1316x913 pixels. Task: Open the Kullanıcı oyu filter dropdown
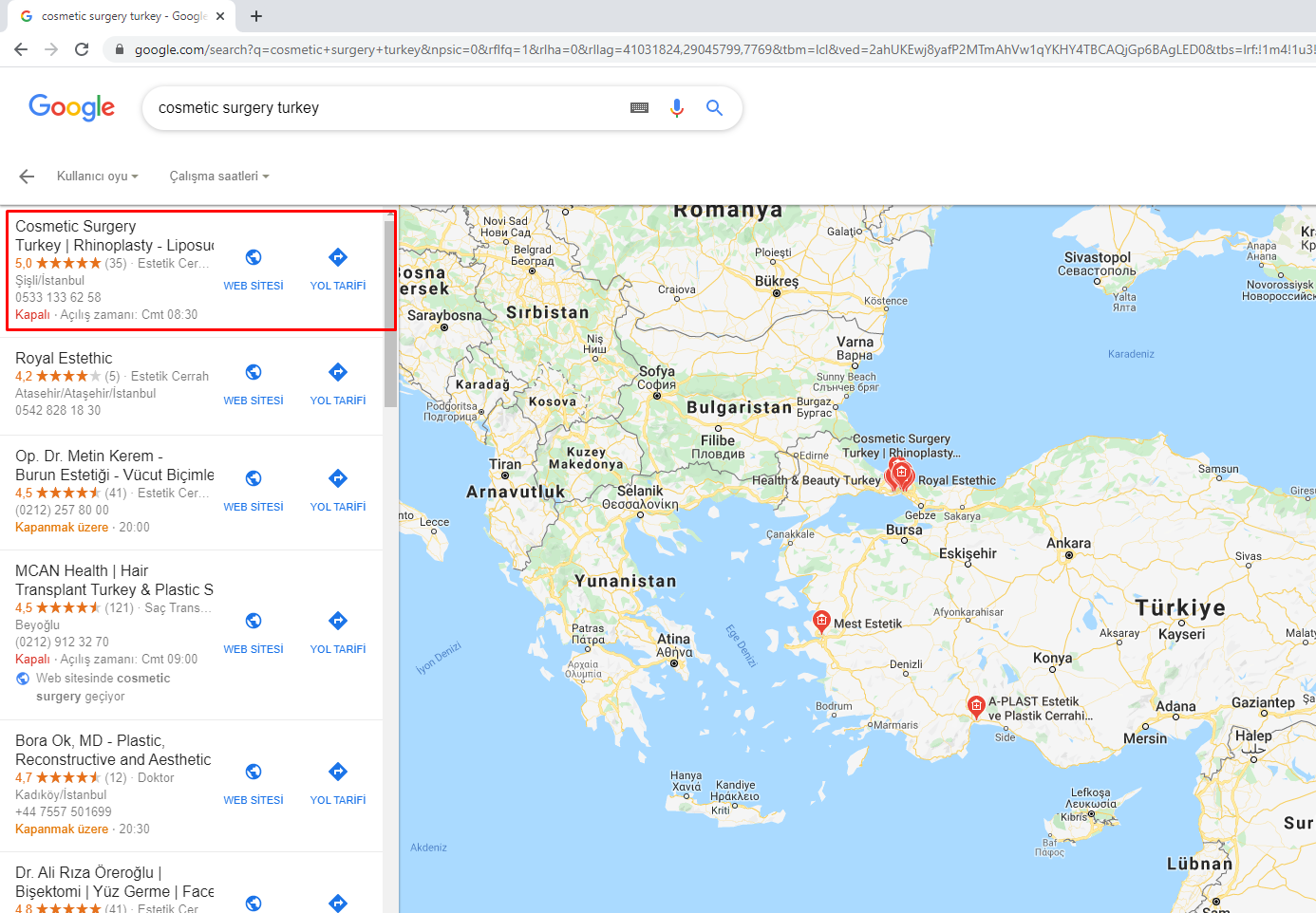97,177
